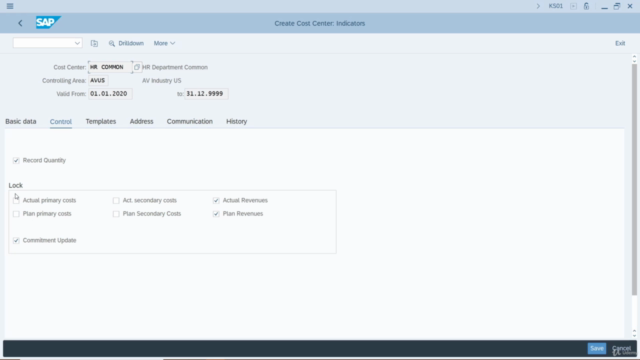Viewport: 640px width, 360px height.
Task: Close the SAP window
Action: (x=630, y=6)
